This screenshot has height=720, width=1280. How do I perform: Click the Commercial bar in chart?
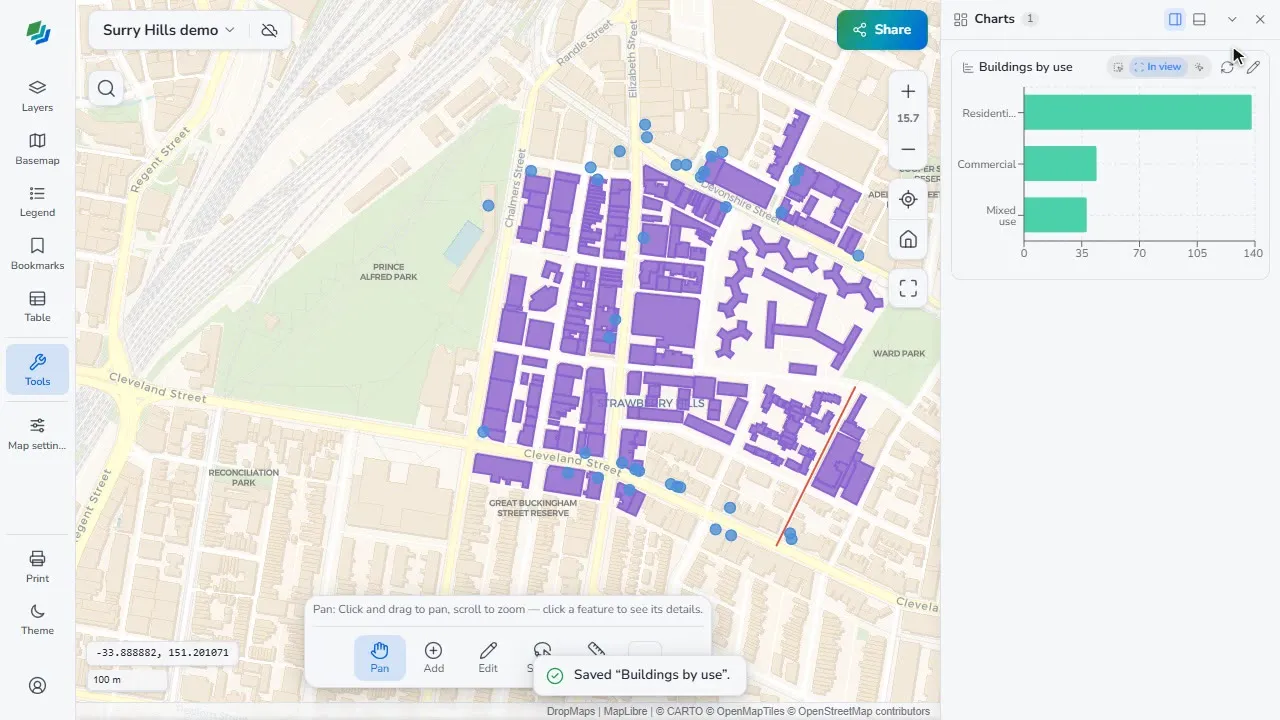[1060, 164]
